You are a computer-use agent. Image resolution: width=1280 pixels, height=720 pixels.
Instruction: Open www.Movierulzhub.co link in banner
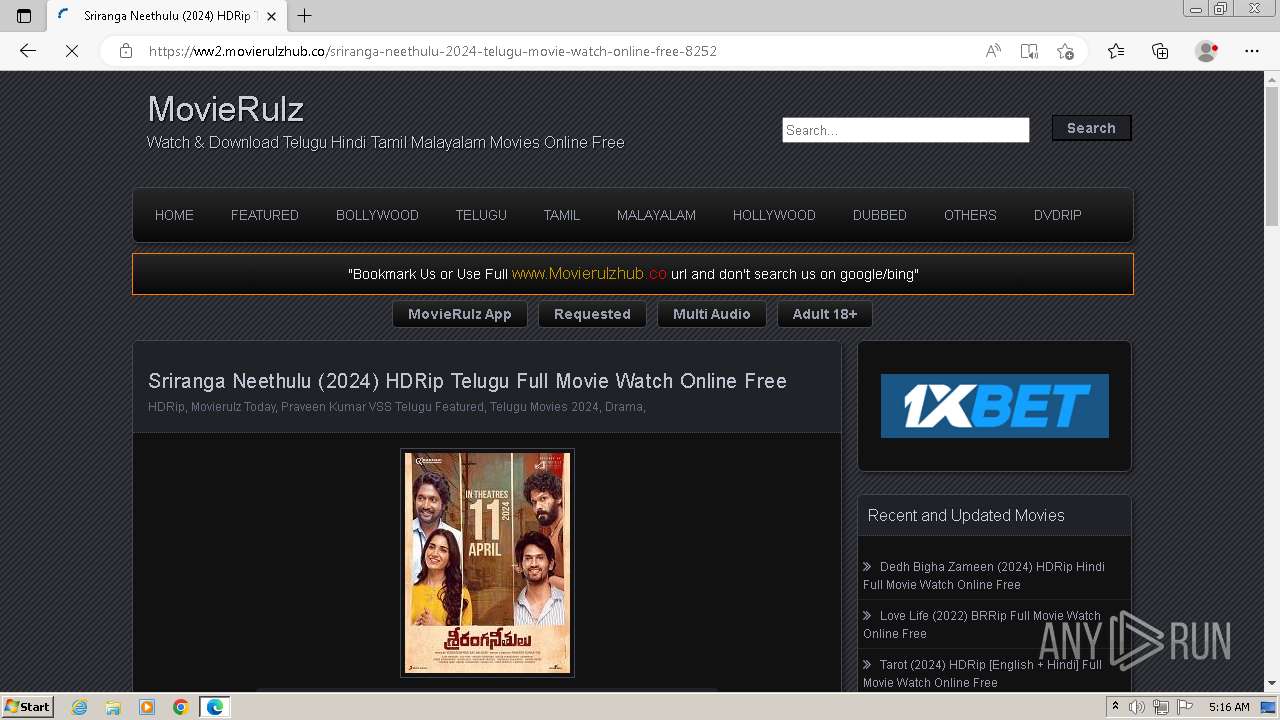[x=589, y=273]
